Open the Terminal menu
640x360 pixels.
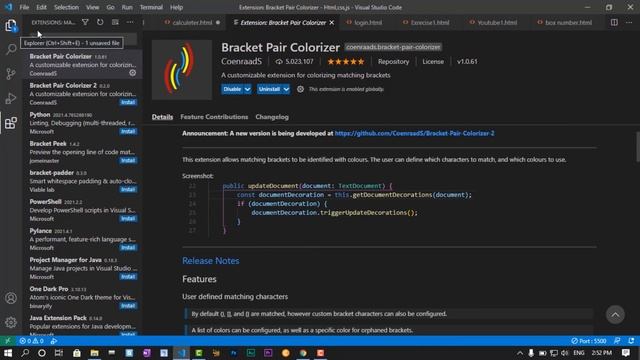(x=151, y=7)
